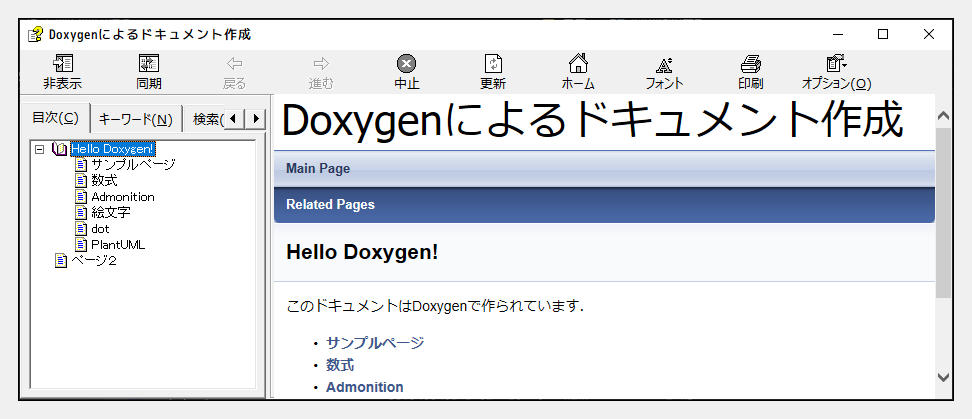The image size is (972, 419).
Task: Click the content scrollbar up arrow
Action: pos(943,116)
